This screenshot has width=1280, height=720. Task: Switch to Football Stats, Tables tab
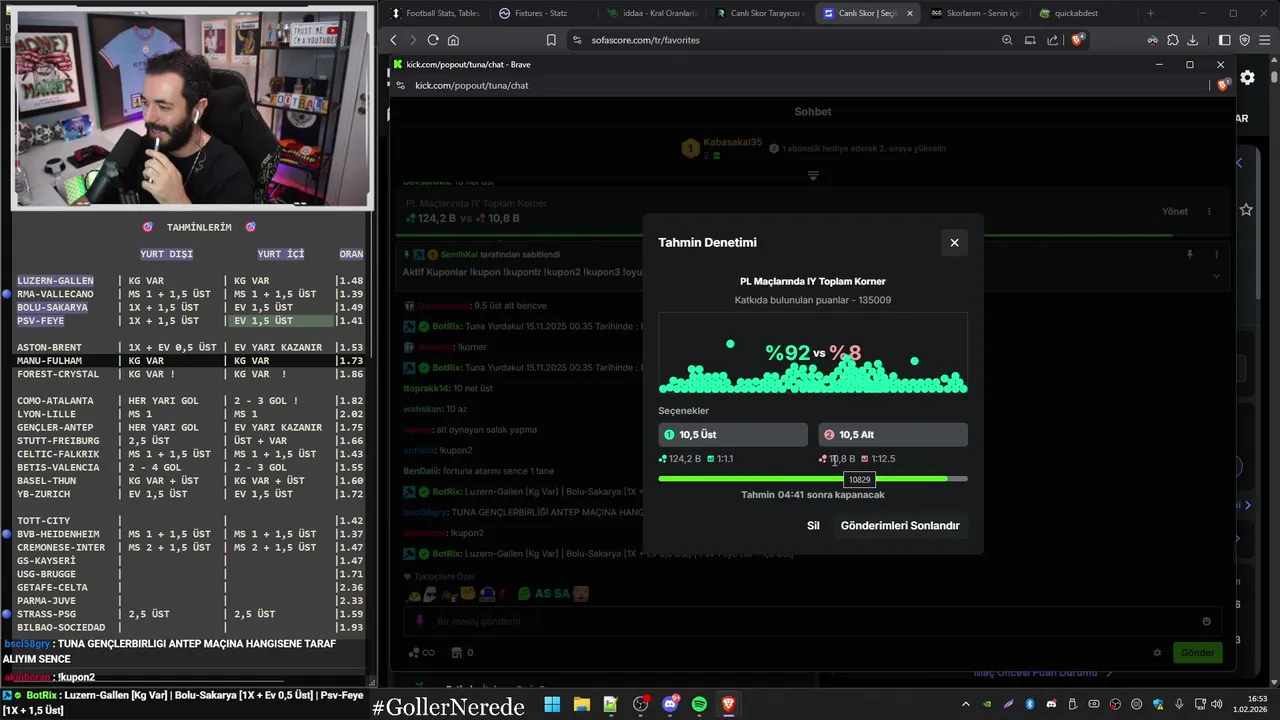[x=436, y=13]
